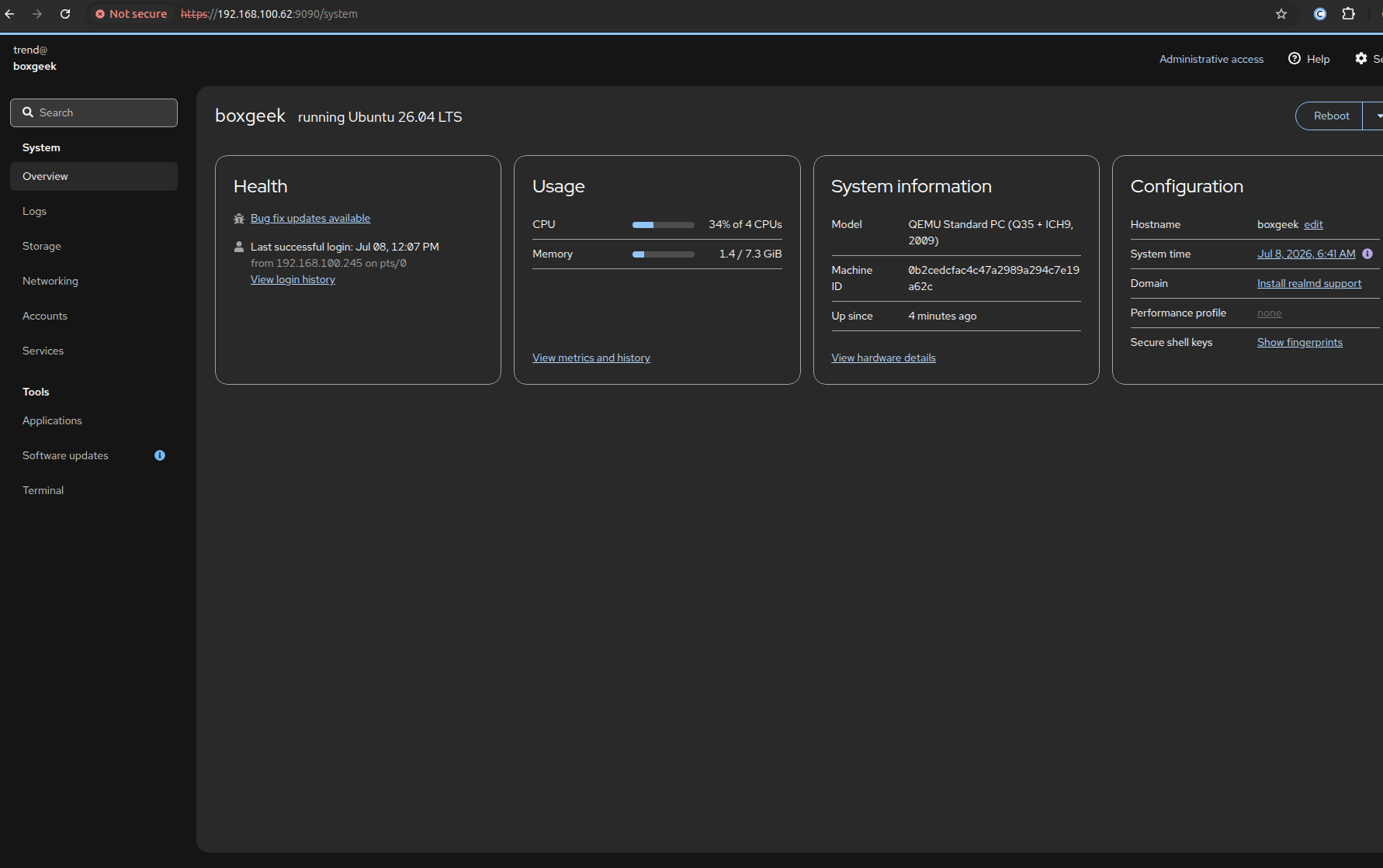Click the browser back arrow
Viewport: 1383px width, 868px height.
tap(10, 14)
